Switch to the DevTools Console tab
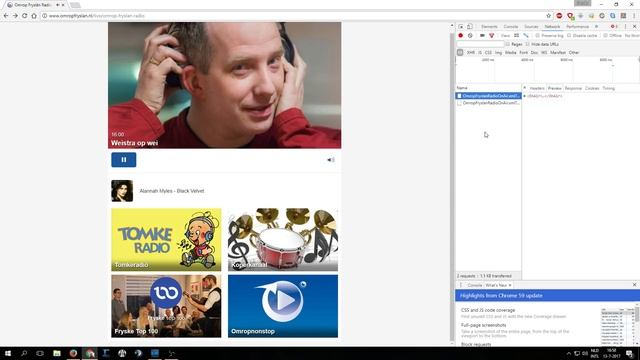 pyautogui.click(x=511, y=27)
